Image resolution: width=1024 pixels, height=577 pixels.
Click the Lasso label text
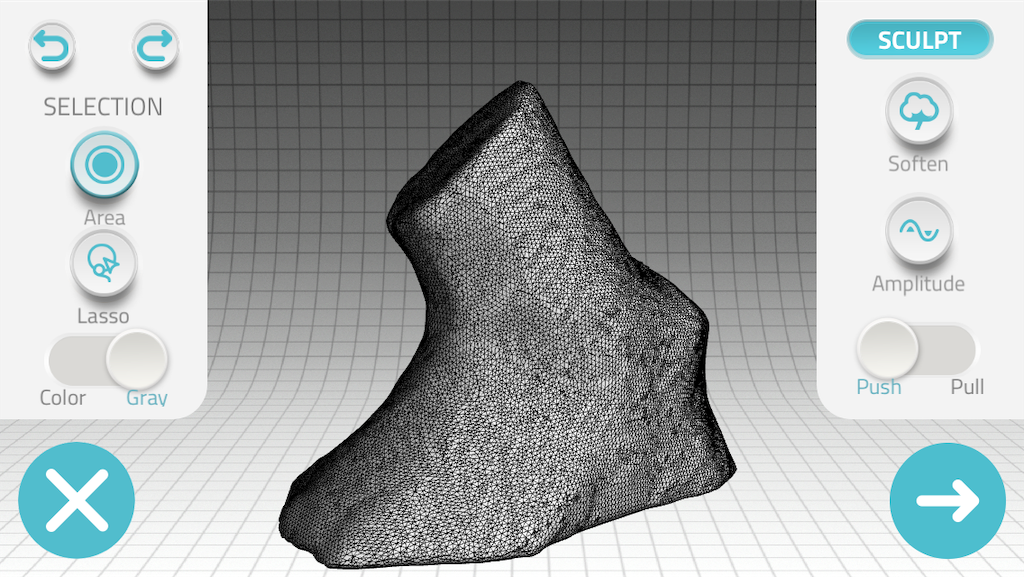103,316
